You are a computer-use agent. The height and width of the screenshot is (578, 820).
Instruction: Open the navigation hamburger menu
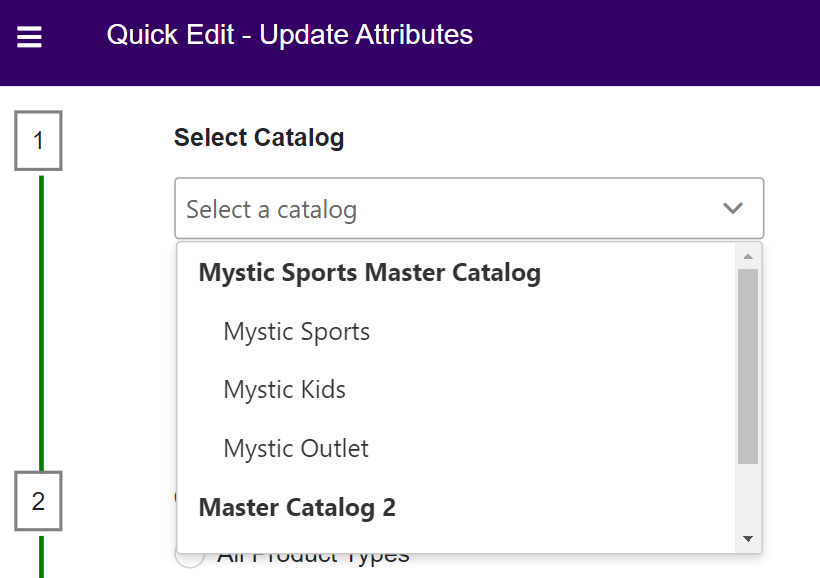coord(28,35)
